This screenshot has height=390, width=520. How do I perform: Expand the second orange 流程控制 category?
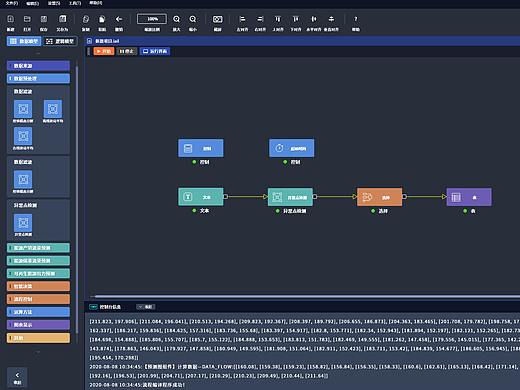[38, 299]
